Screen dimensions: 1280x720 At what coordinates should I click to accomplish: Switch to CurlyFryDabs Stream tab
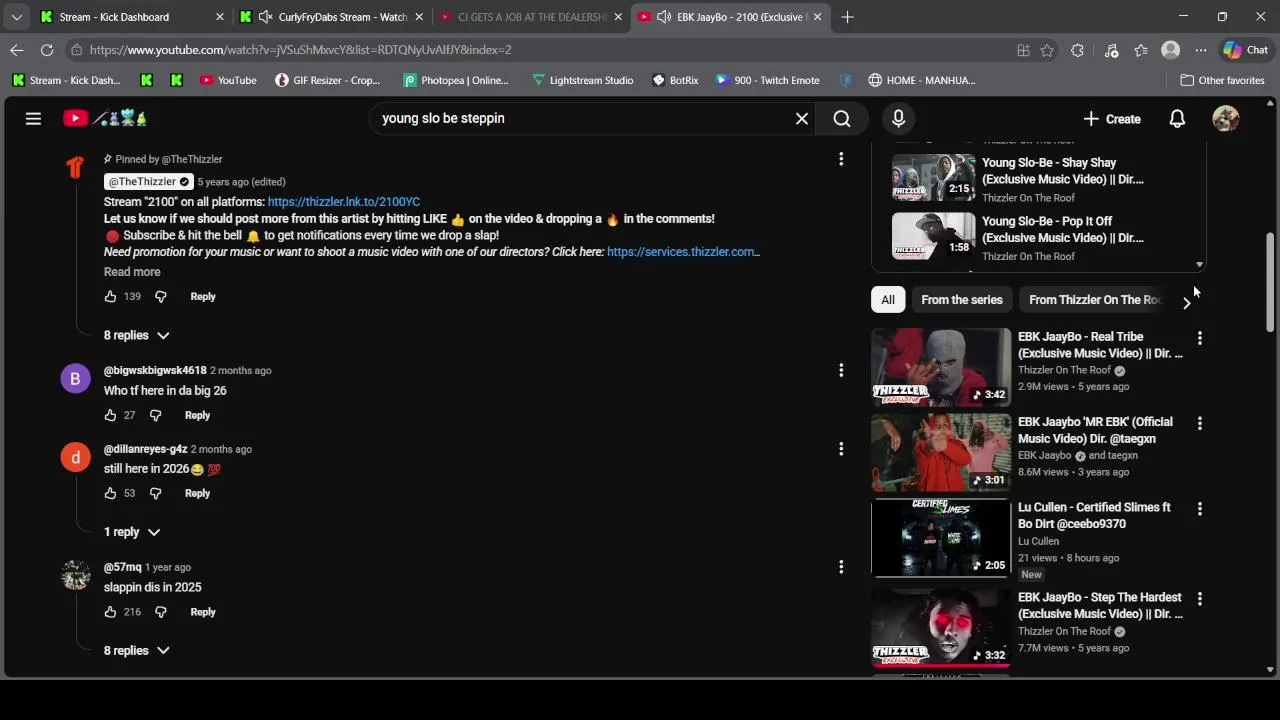point(332,17)
